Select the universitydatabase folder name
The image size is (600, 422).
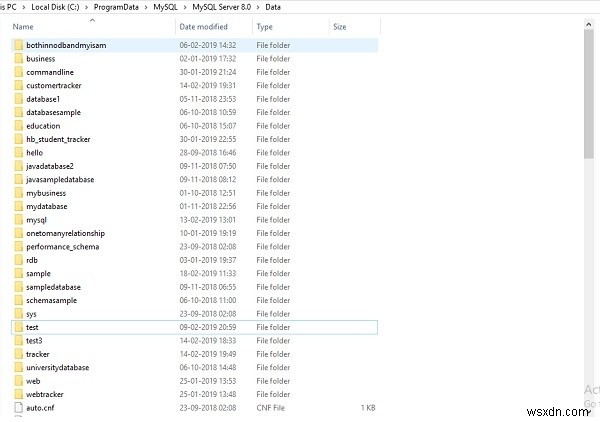[x=57, y=367]
